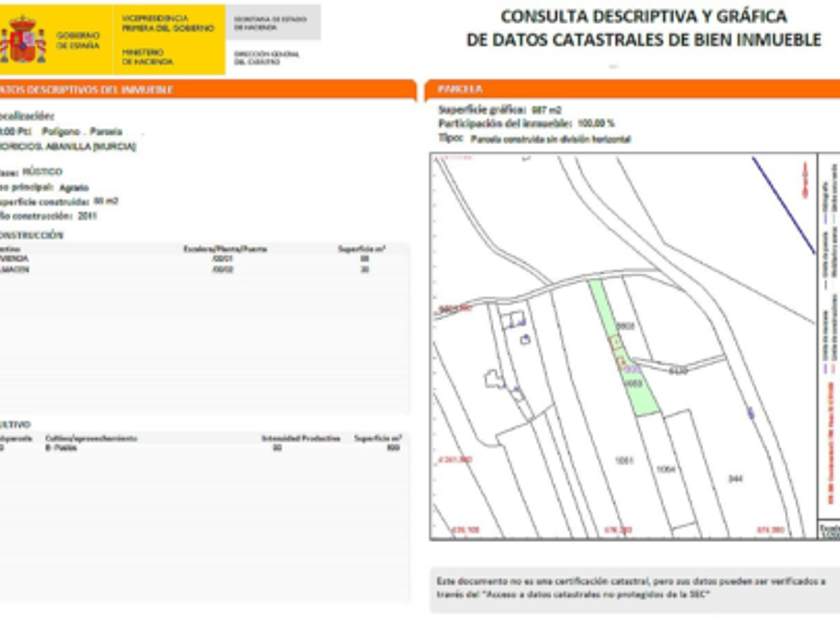Click 'Escalera/Planta/Puerta' column header
Screen dimensions: 840x630
click(225, 249)
